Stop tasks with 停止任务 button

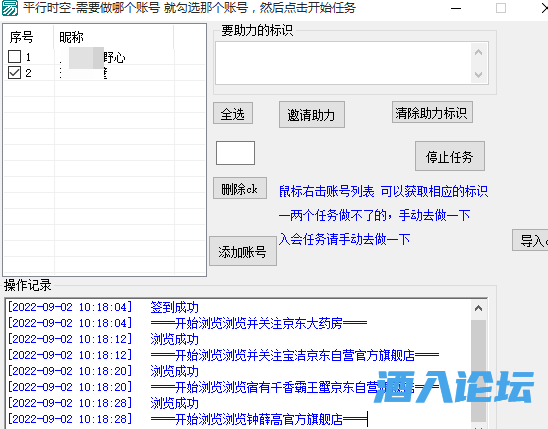coord(450,156)
